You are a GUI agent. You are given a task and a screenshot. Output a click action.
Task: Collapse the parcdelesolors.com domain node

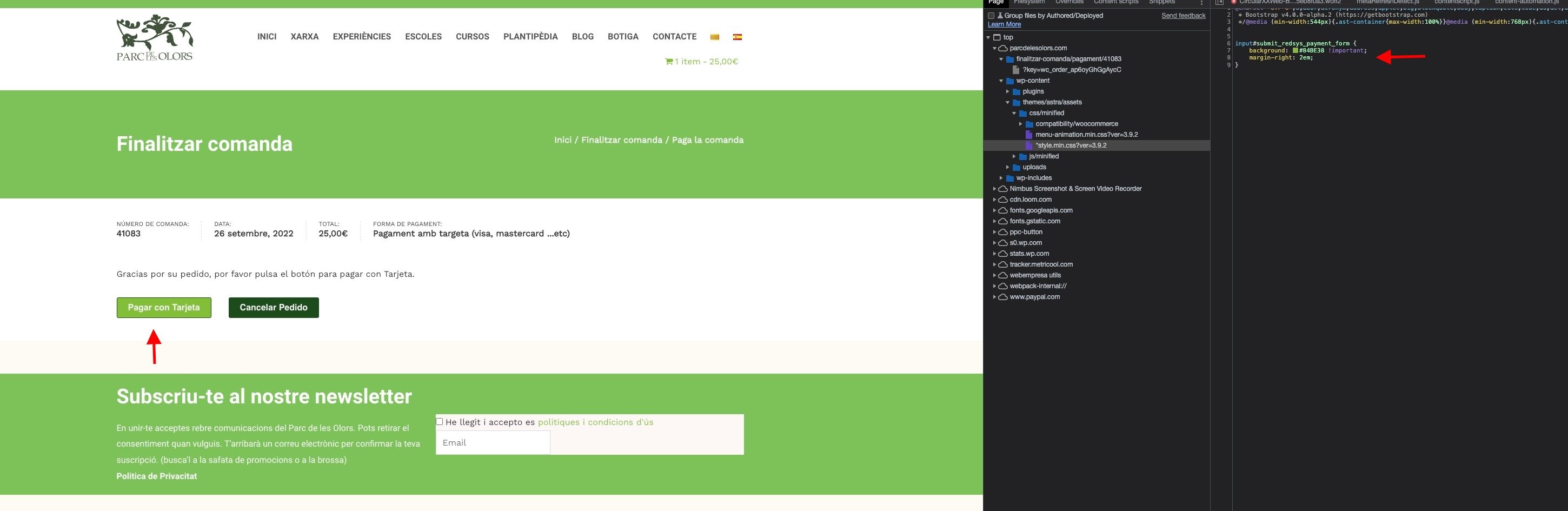995,48
